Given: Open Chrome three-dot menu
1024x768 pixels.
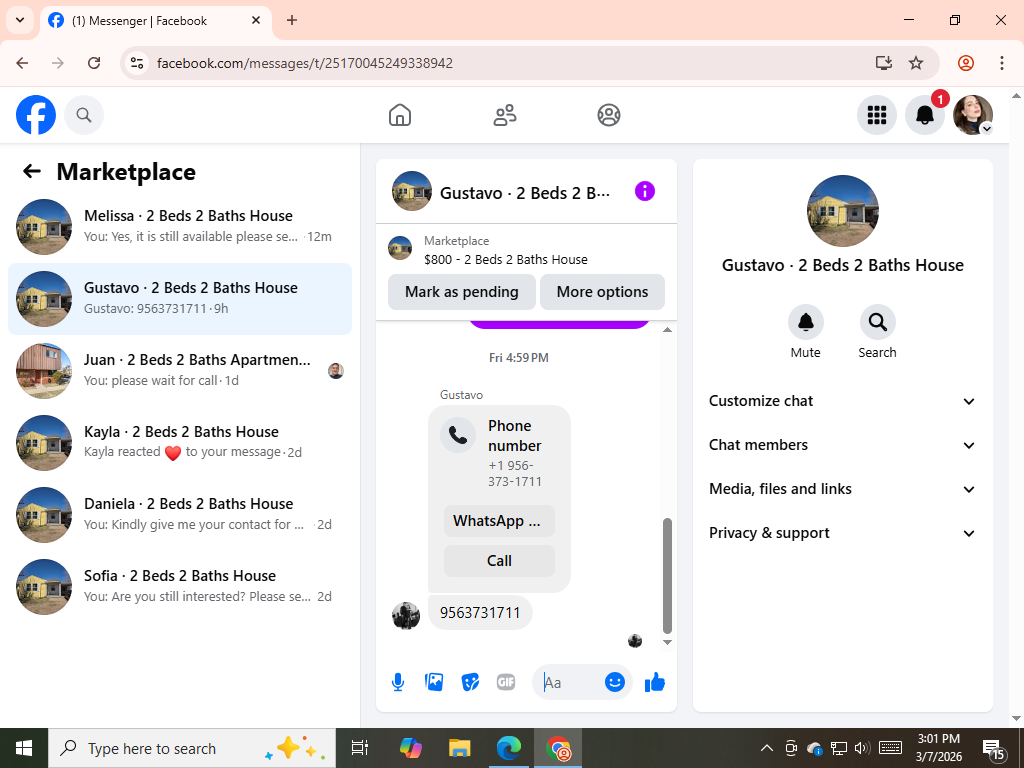Looking at the screenshot, I should [x=1001, y=63].
